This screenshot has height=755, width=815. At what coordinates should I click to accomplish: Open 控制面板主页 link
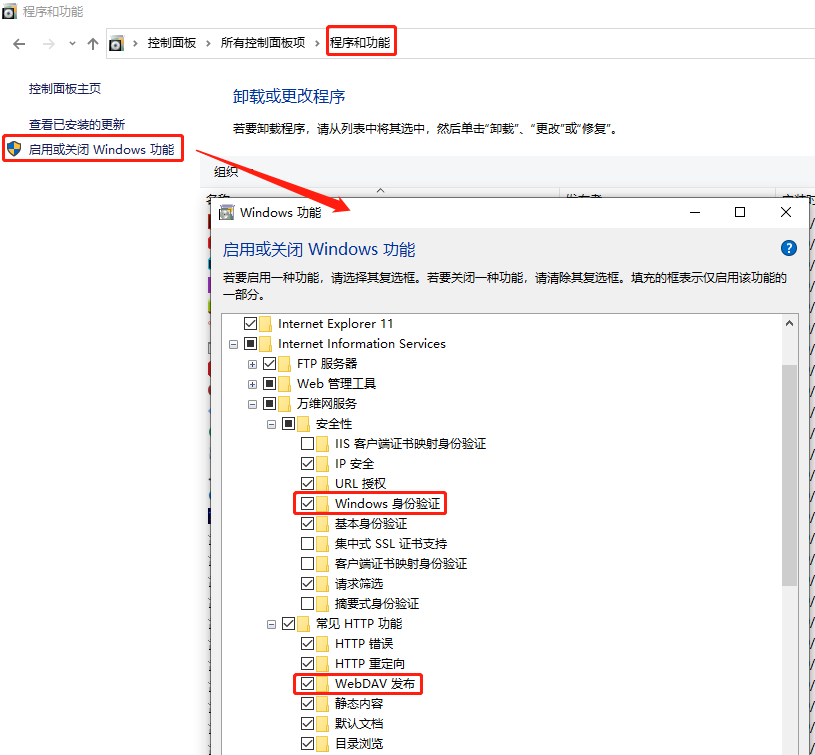65,89
